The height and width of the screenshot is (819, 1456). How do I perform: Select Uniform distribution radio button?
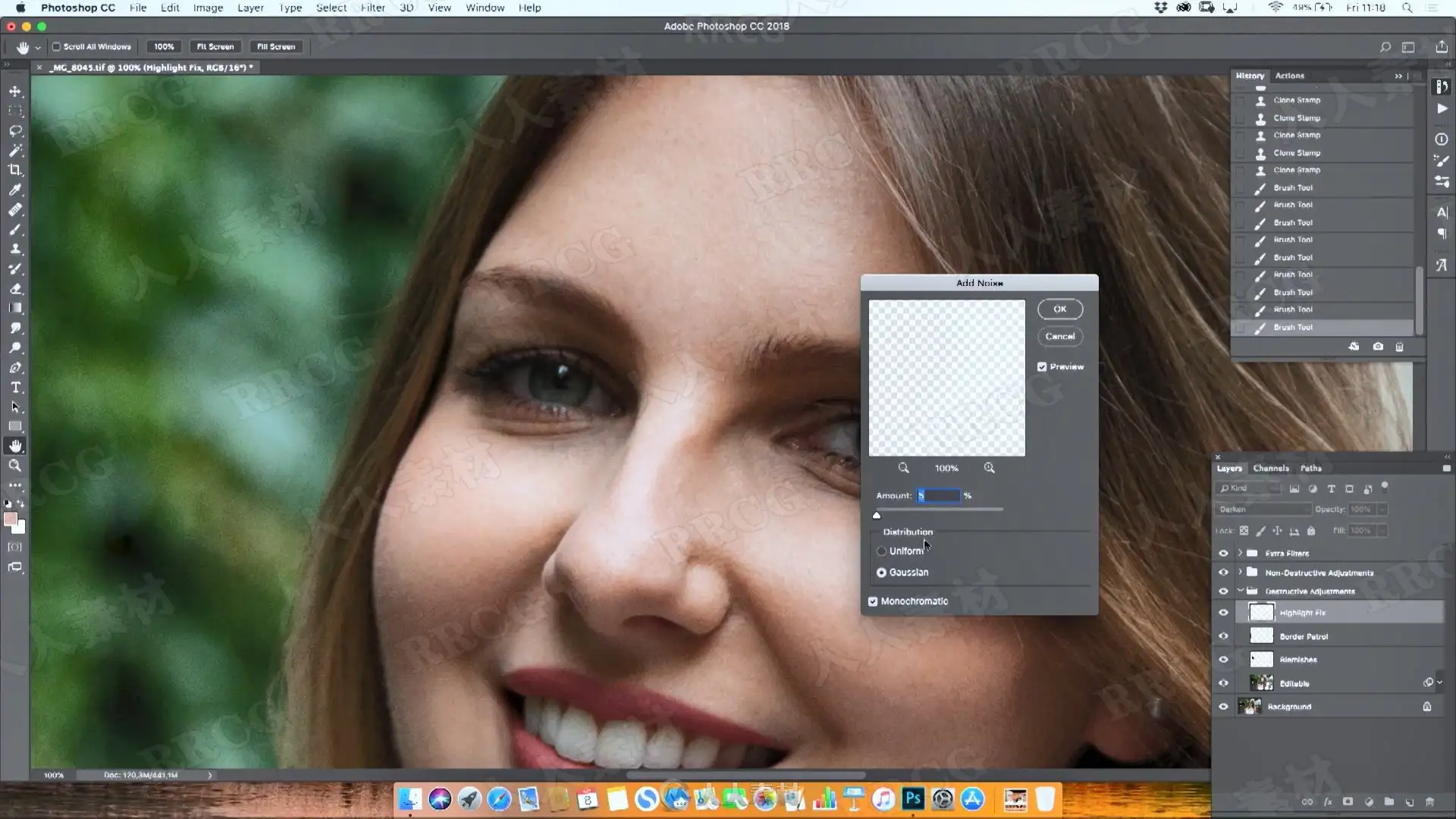(x=881, y=551)
